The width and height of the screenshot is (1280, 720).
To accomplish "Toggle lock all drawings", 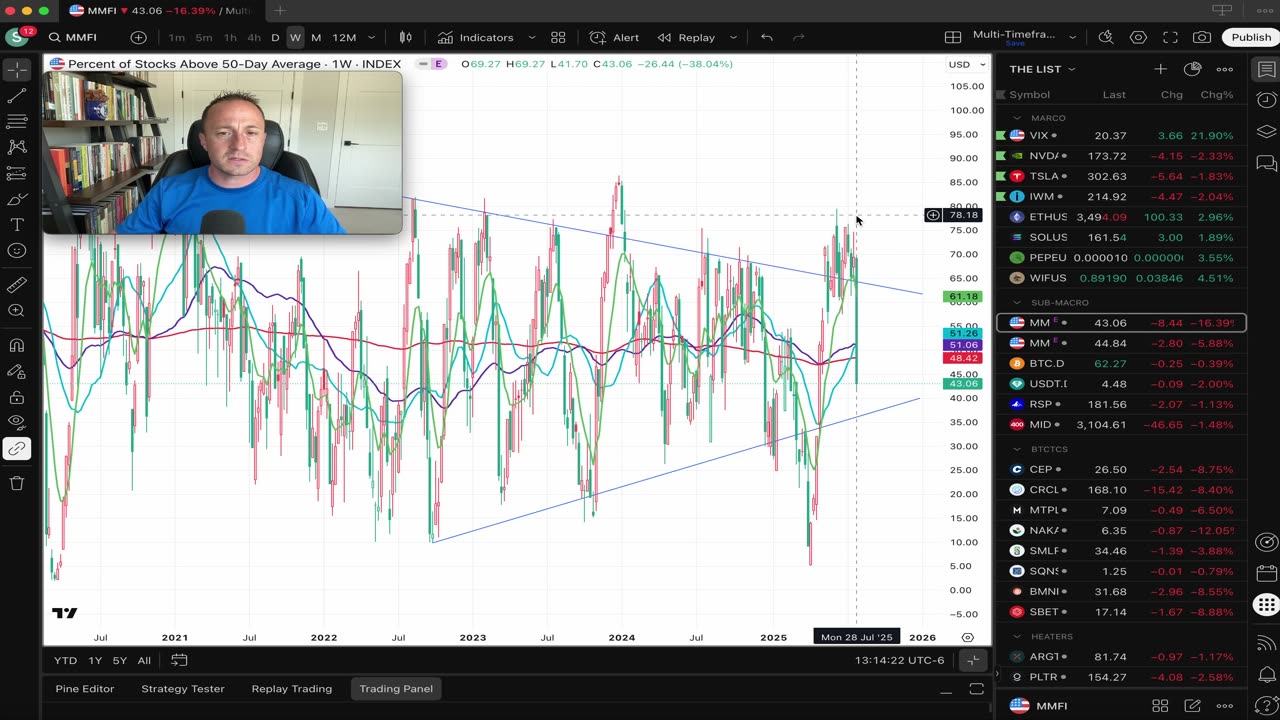I will (17, 397).
